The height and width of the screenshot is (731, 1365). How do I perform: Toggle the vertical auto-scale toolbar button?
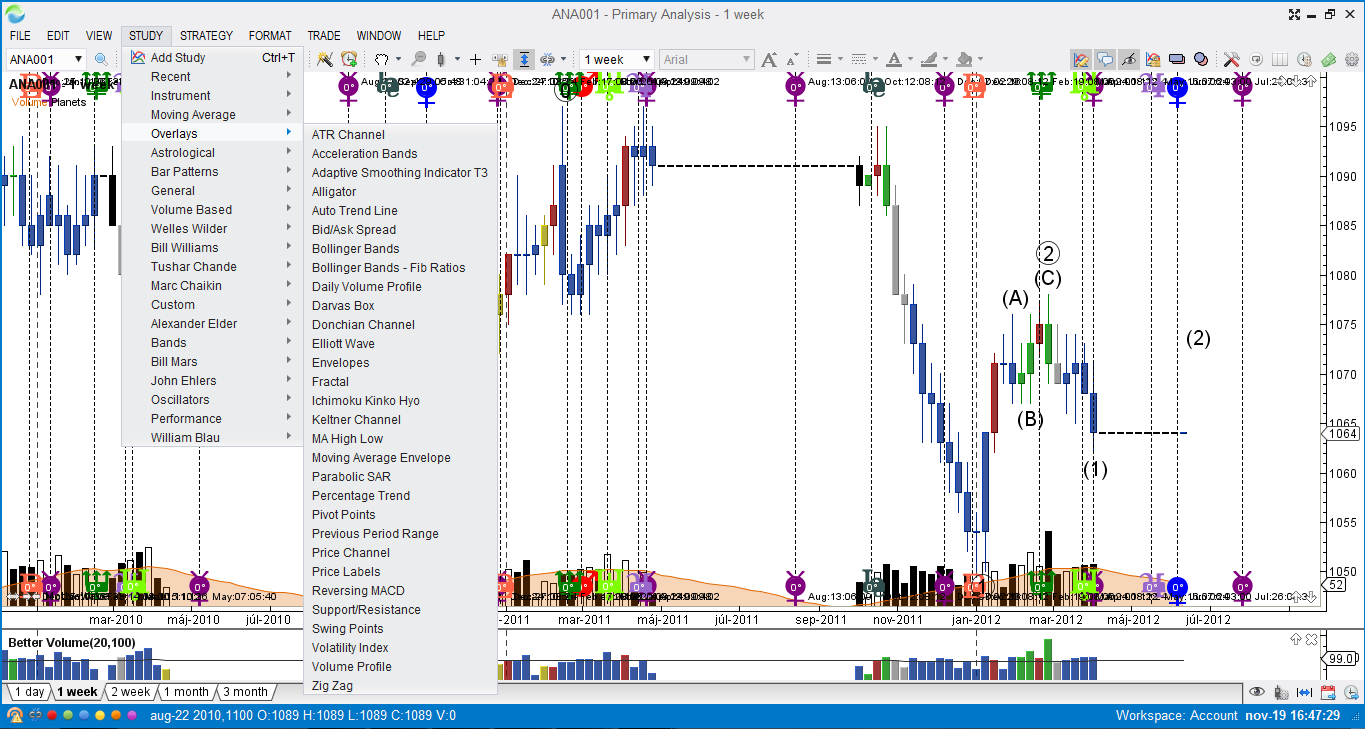point(524,60)
